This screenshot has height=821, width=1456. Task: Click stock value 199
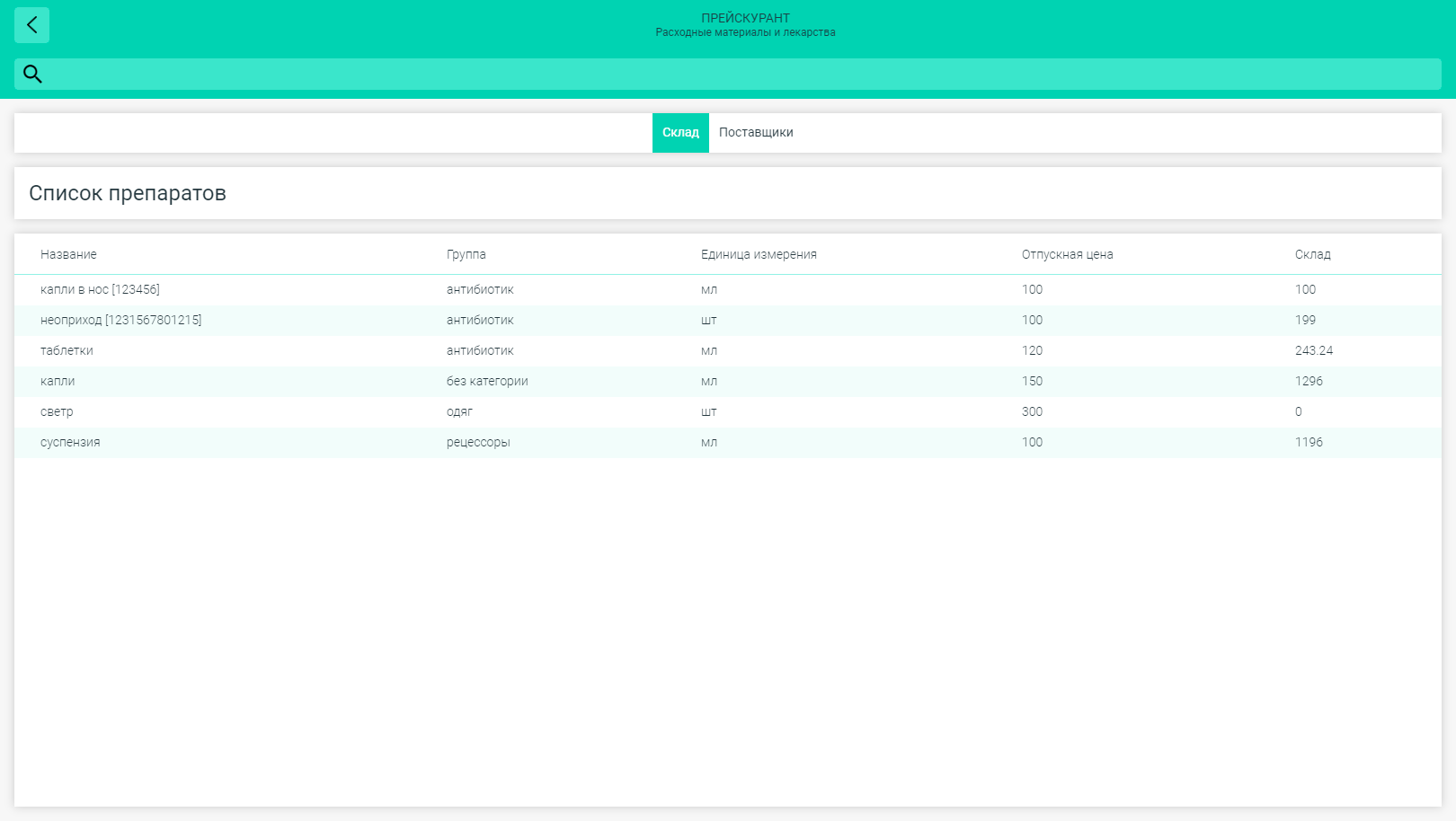tap(1305, 320)
